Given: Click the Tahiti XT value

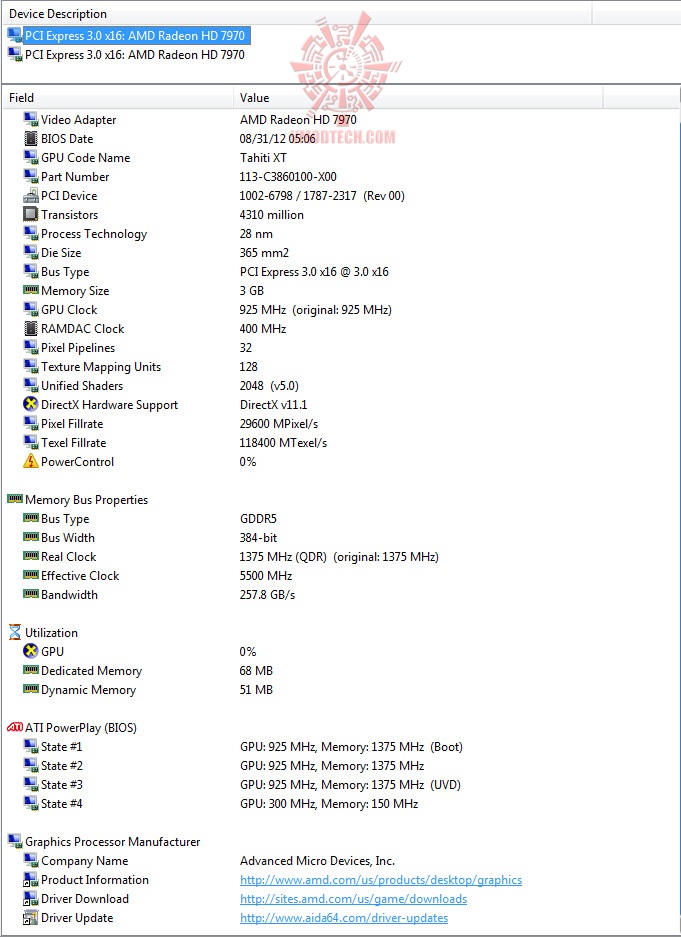Looking at the screenshot, I should pos(263,158).
